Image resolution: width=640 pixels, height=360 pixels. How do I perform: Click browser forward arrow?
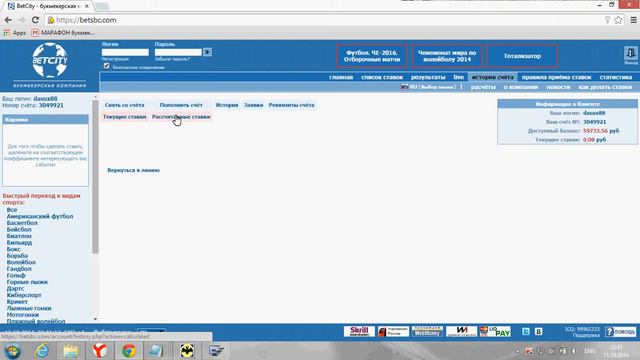point(22,20)
